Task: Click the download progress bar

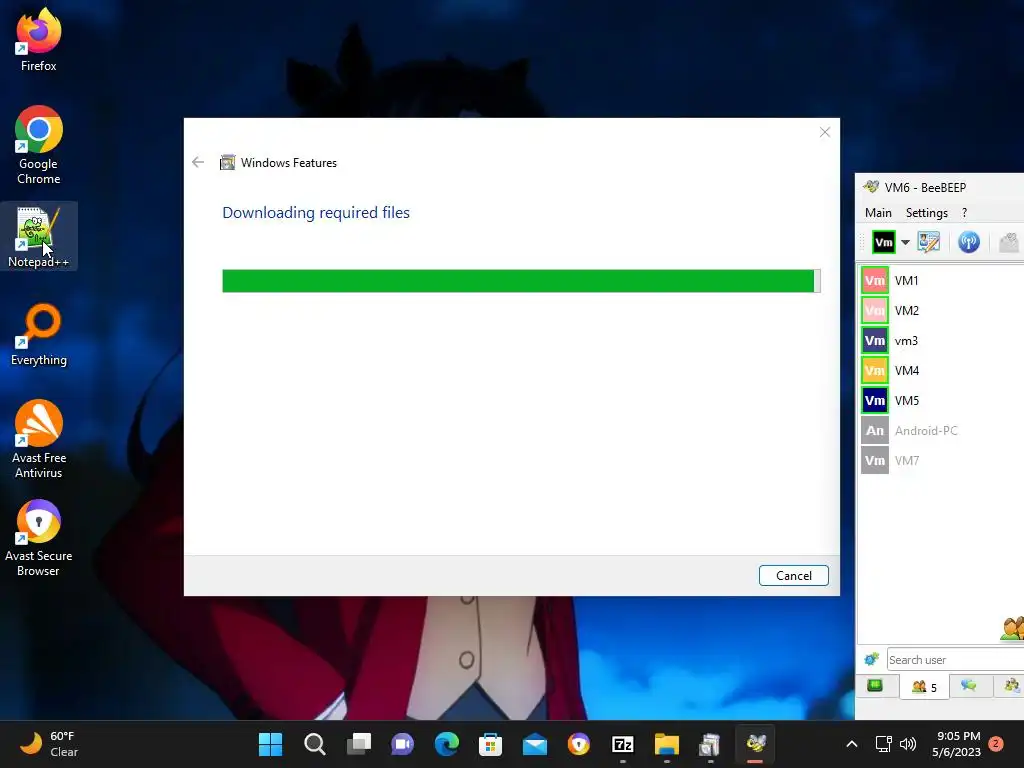Action: (x=521, y=281)
